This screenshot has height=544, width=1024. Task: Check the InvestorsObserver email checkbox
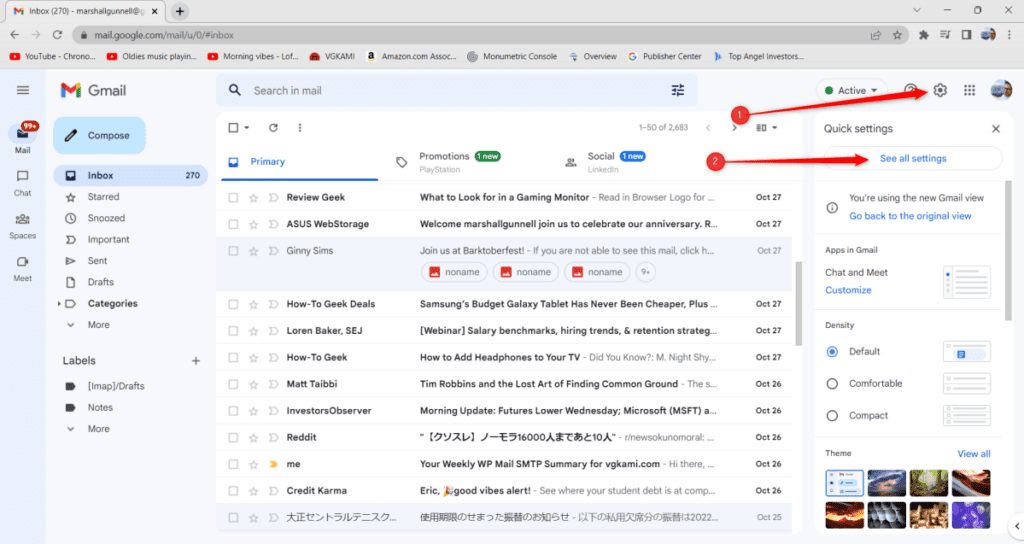[233, 411]
